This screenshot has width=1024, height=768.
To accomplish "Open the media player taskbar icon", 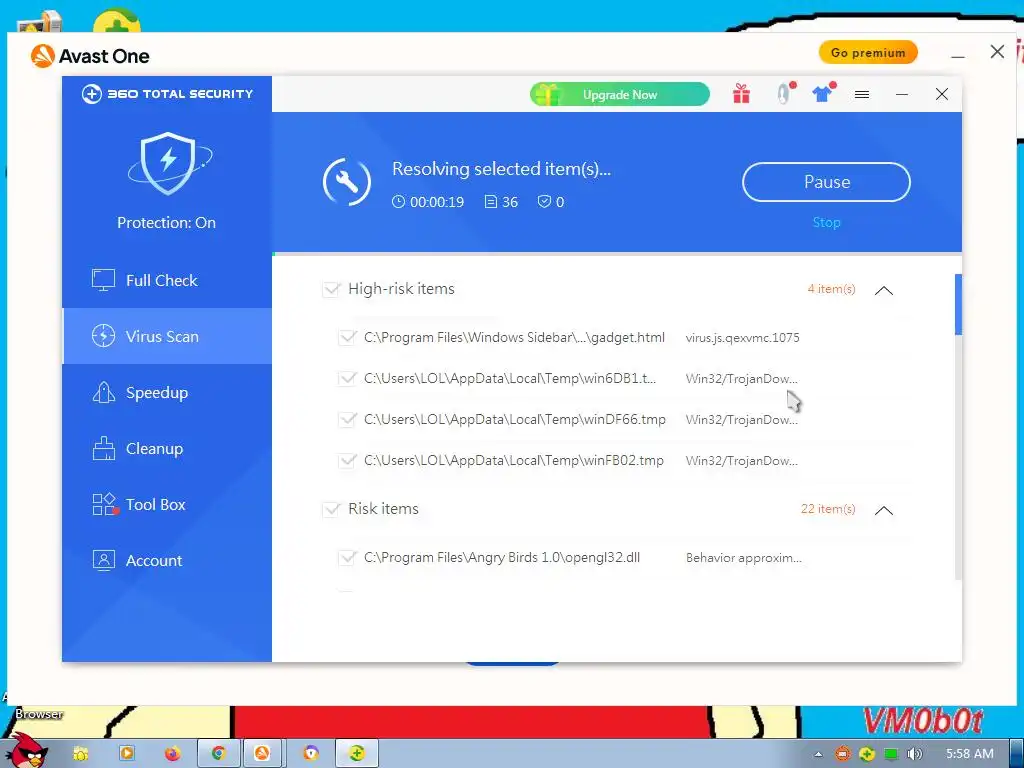I will 127,754.
